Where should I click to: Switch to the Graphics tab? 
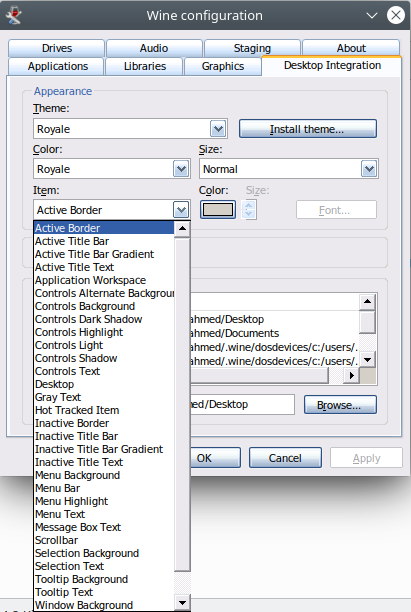point(223,66)
